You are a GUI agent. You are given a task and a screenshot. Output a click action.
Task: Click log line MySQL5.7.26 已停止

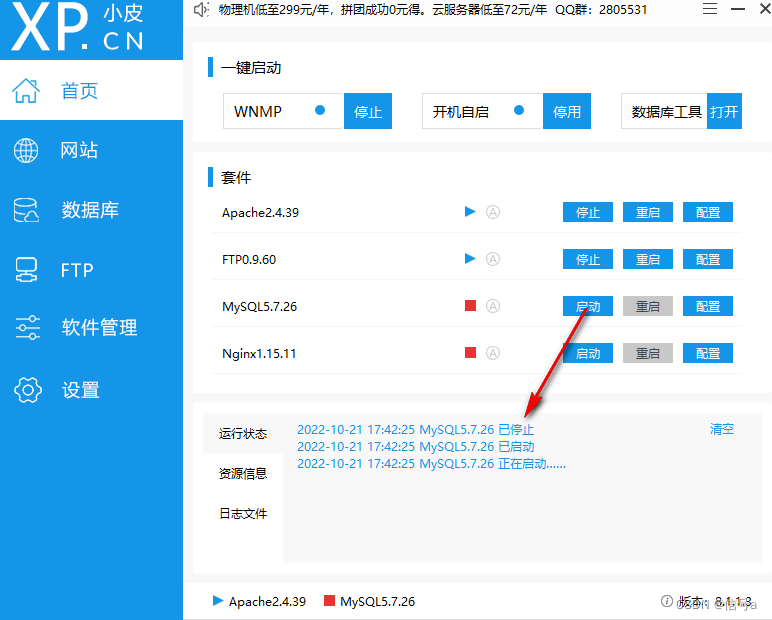pos(416,429)
